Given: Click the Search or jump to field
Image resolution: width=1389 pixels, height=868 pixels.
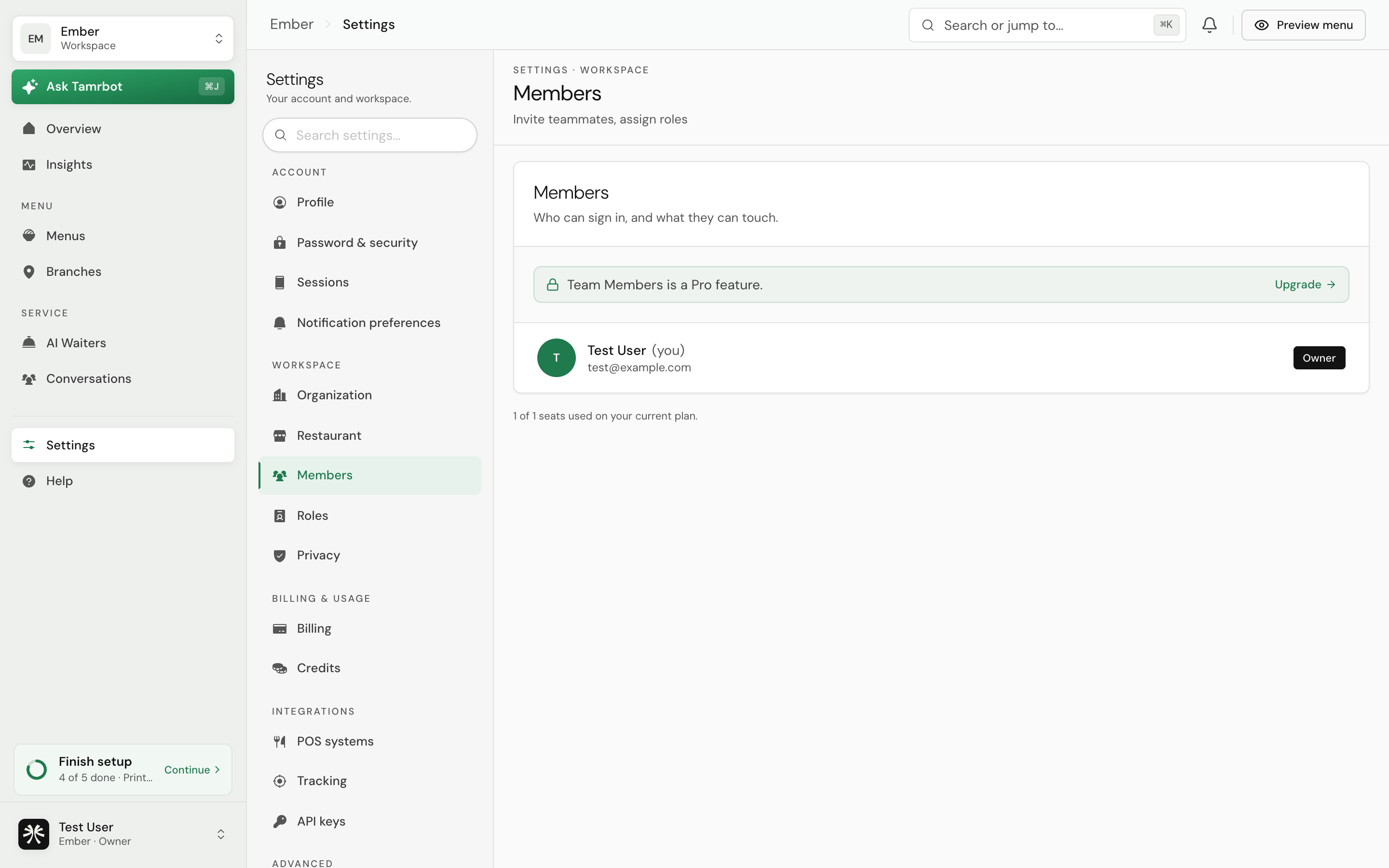Looking at the screenshot, I should coord(1047,25).
